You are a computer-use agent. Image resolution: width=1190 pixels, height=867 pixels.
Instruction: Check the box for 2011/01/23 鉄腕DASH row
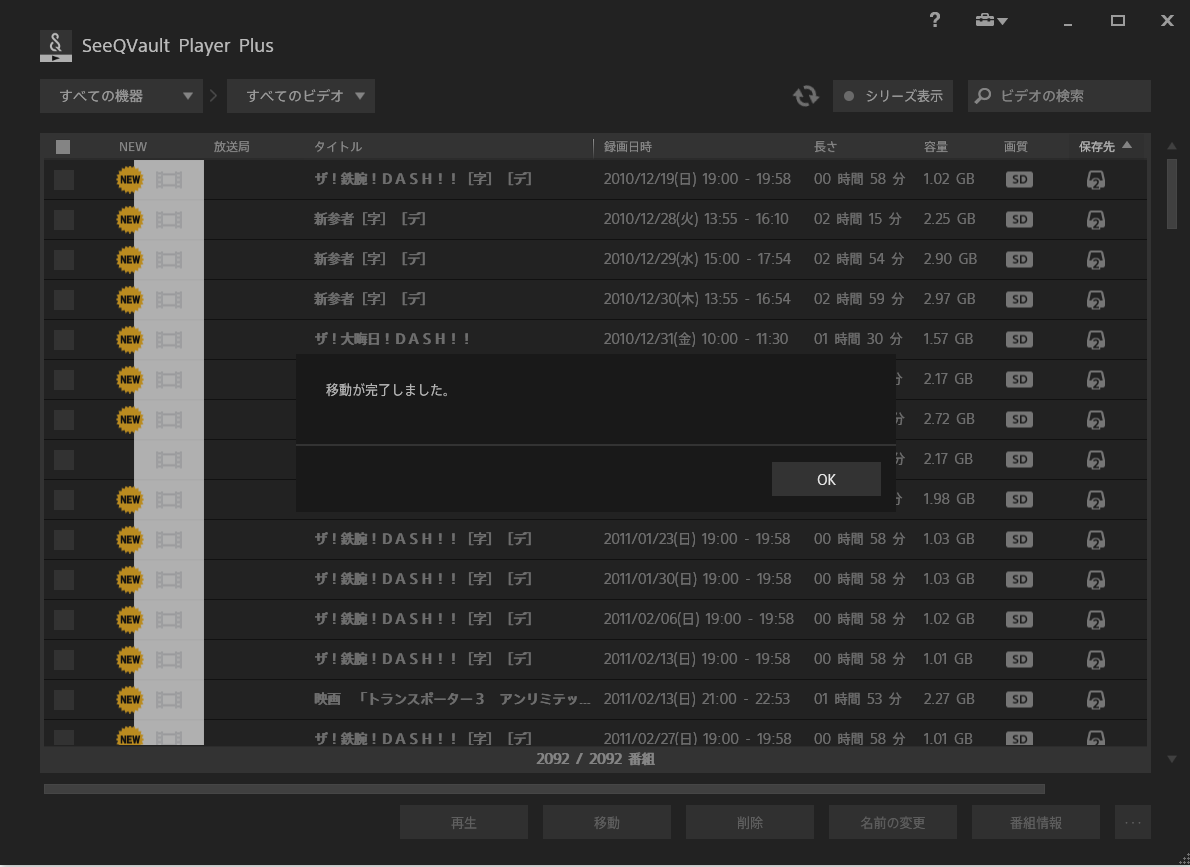[x=64, y=539]
